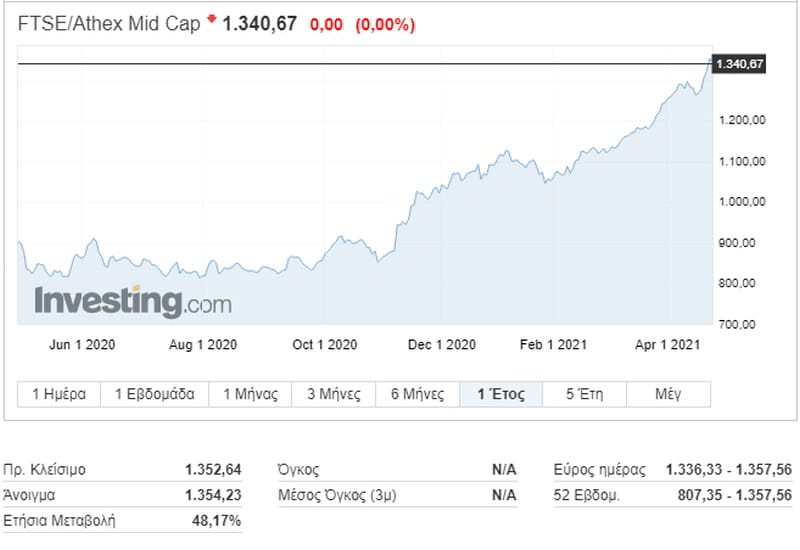The image size is (800, 550).
Task: Click the 1.000,00 y-axis label
Action: (742, 202)
